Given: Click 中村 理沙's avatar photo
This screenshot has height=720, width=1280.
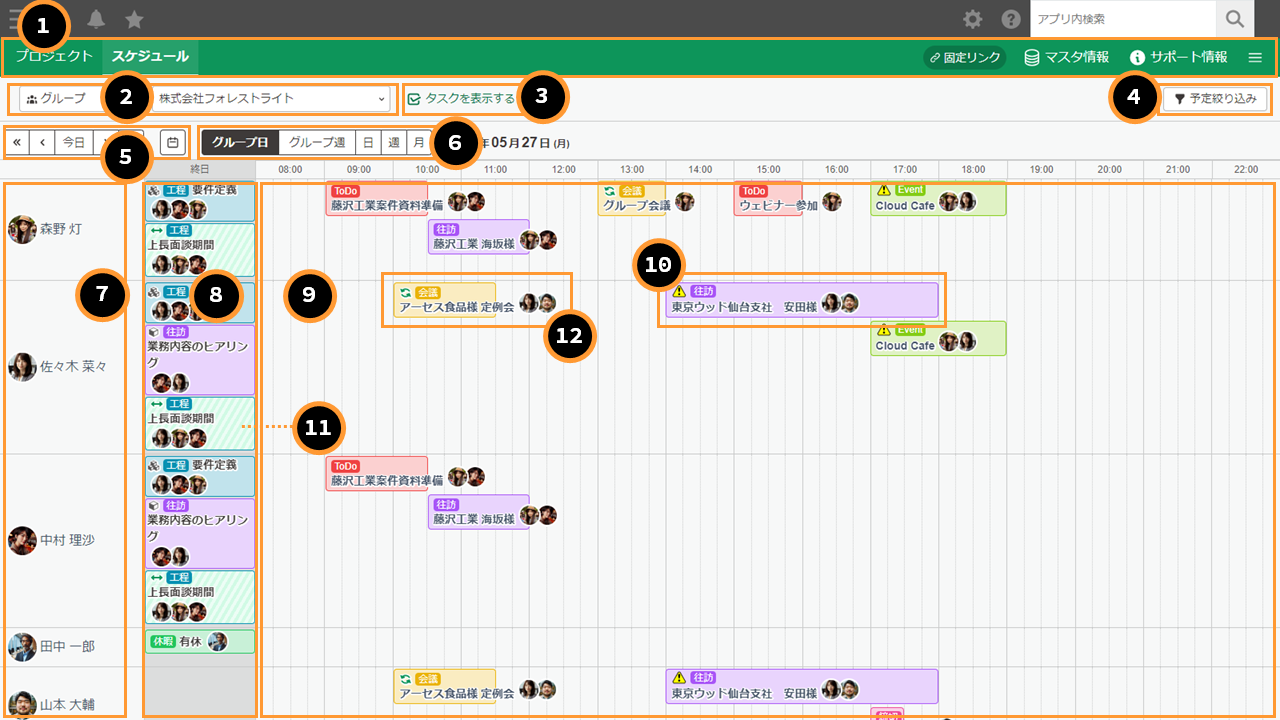Looking at the screenshot, I should [21, 540].
